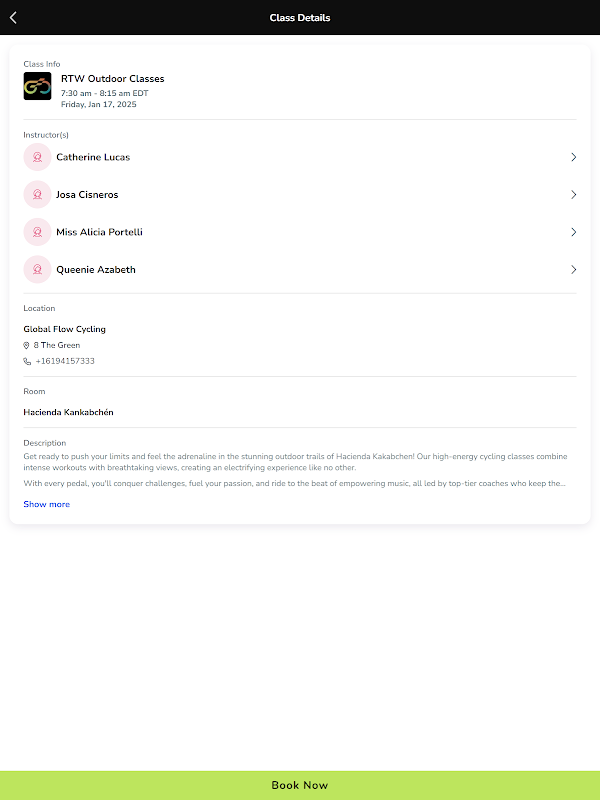
Task: Click the Global Flow Cycling location name
Action: coord(65,329)
